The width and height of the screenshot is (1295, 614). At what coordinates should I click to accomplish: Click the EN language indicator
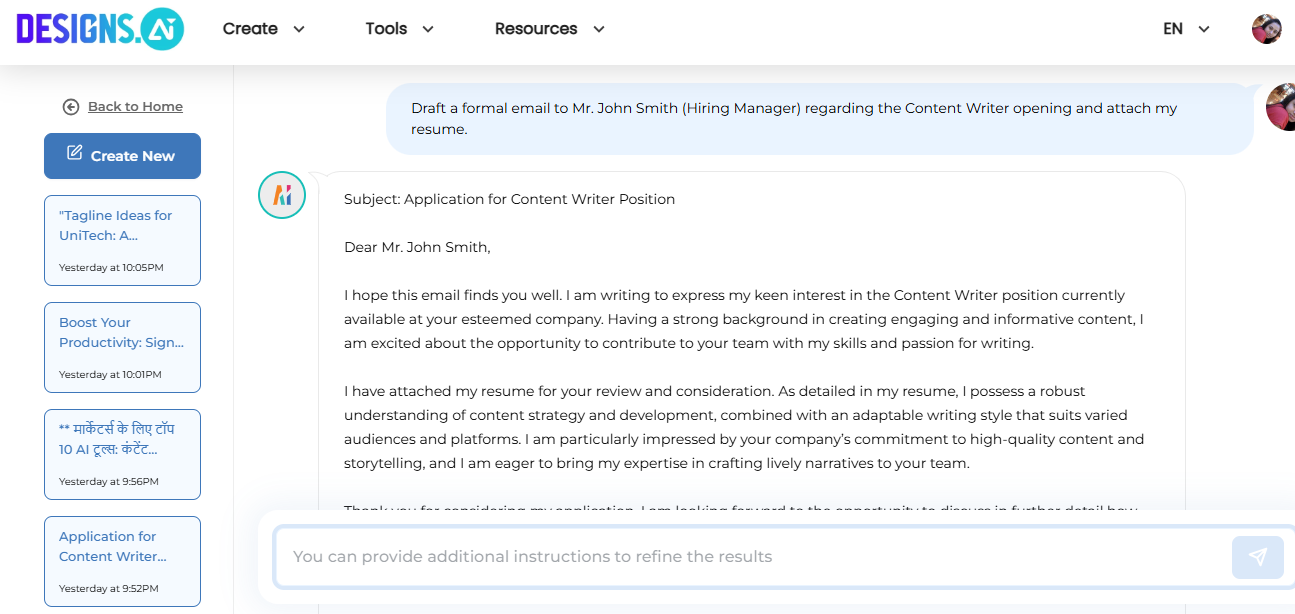click(1172, 29)
